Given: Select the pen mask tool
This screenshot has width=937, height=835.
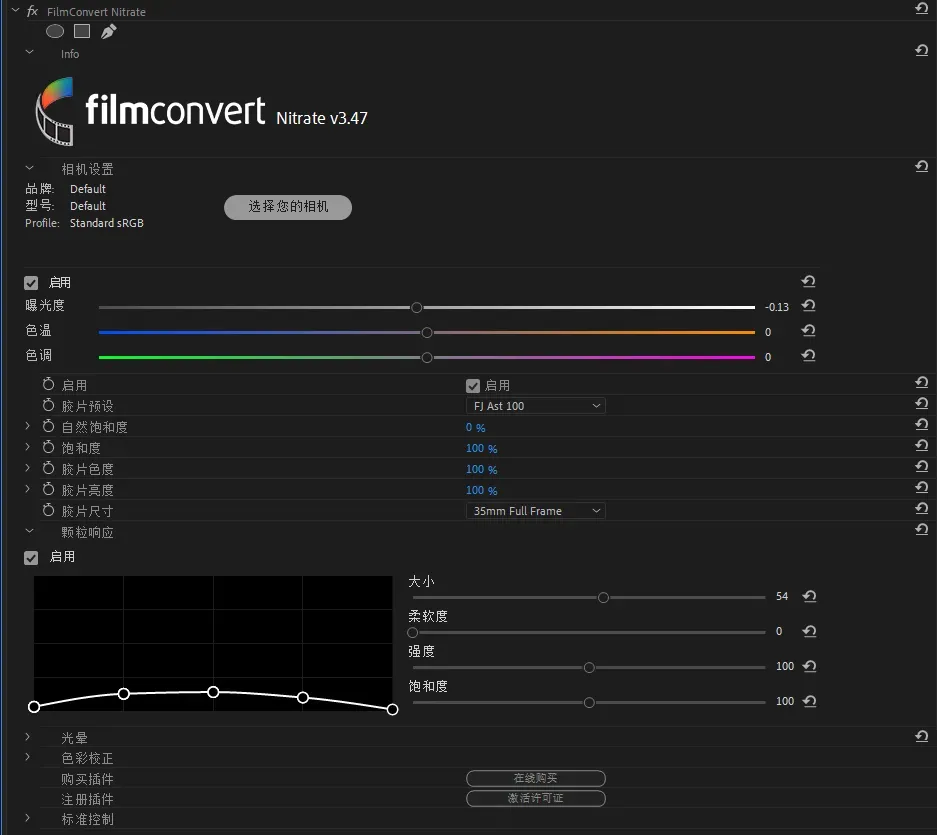Looking at the screenshot, I should [108, 31].
